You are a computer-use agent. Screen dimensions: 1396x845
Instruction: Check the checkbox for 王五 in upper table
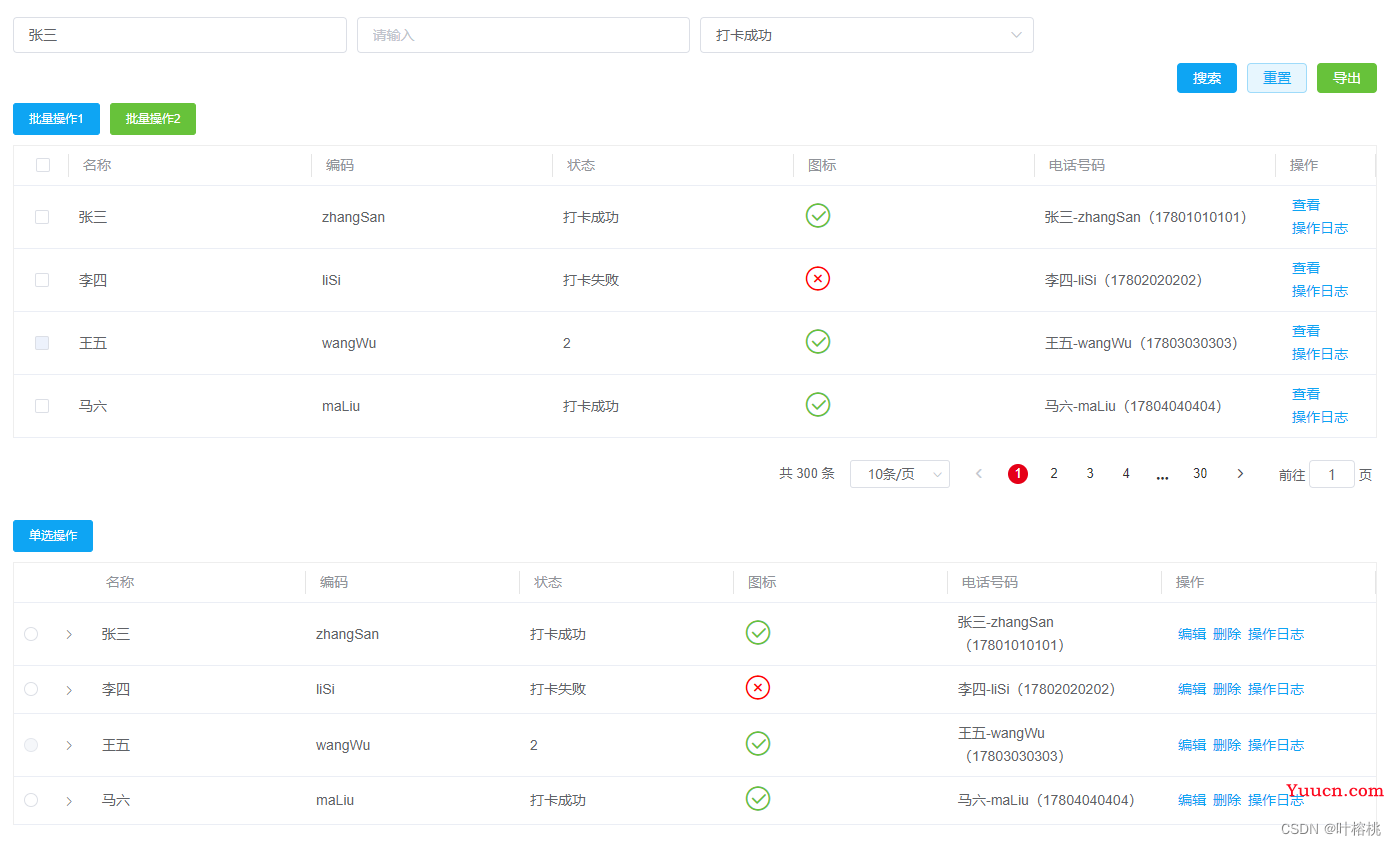coord(42,343)
